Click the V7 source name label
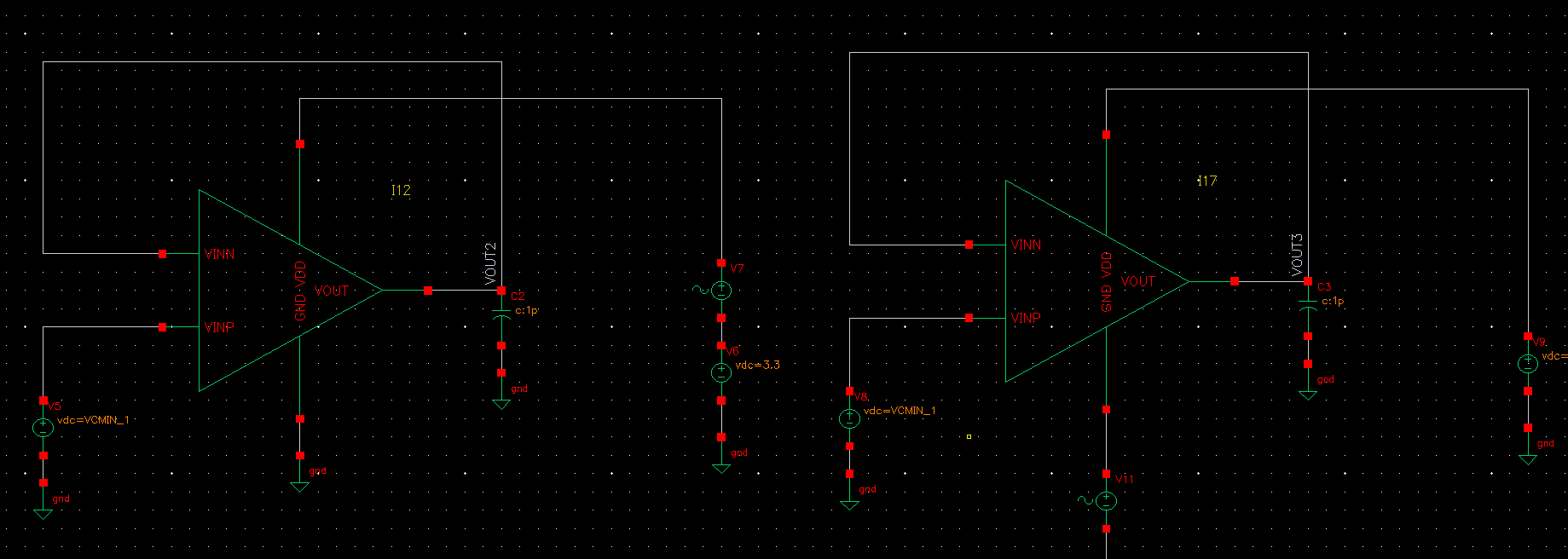Viewport: 1568px width, 559px height. [737, 268]
